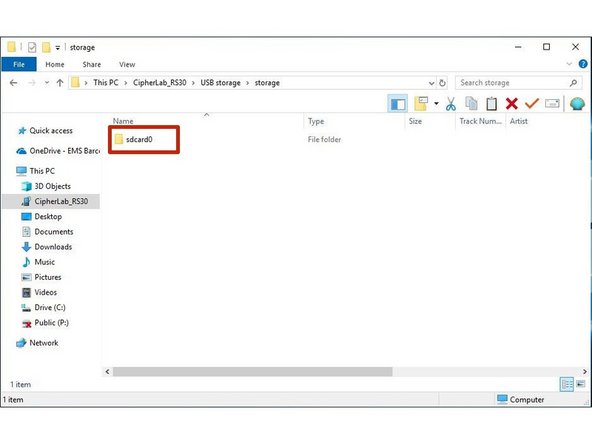Select Desktop in the navigation pane

click(x=42, y=216)
